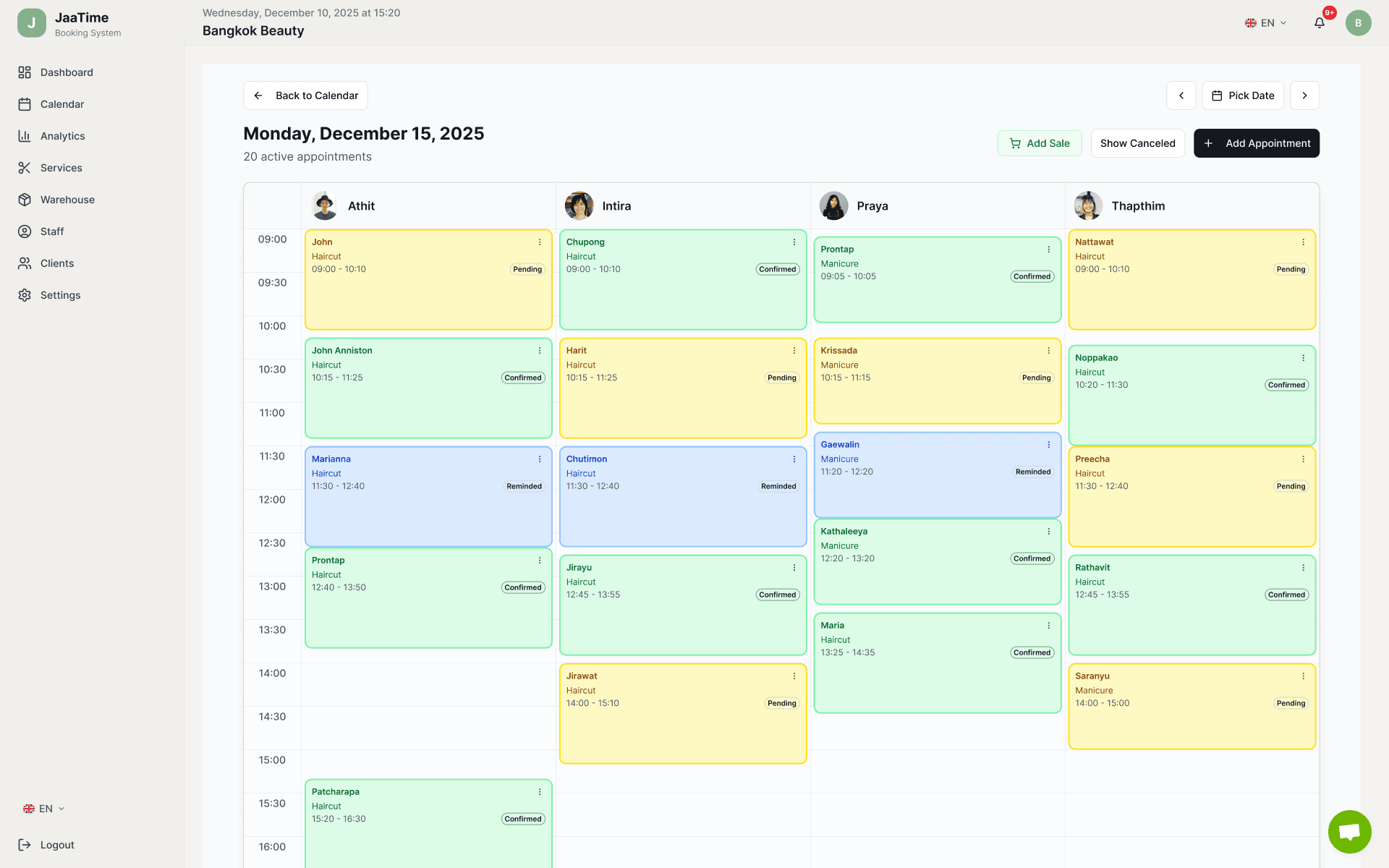Click the Add Appointment button
The image size is (1389, 868).
1257,143
